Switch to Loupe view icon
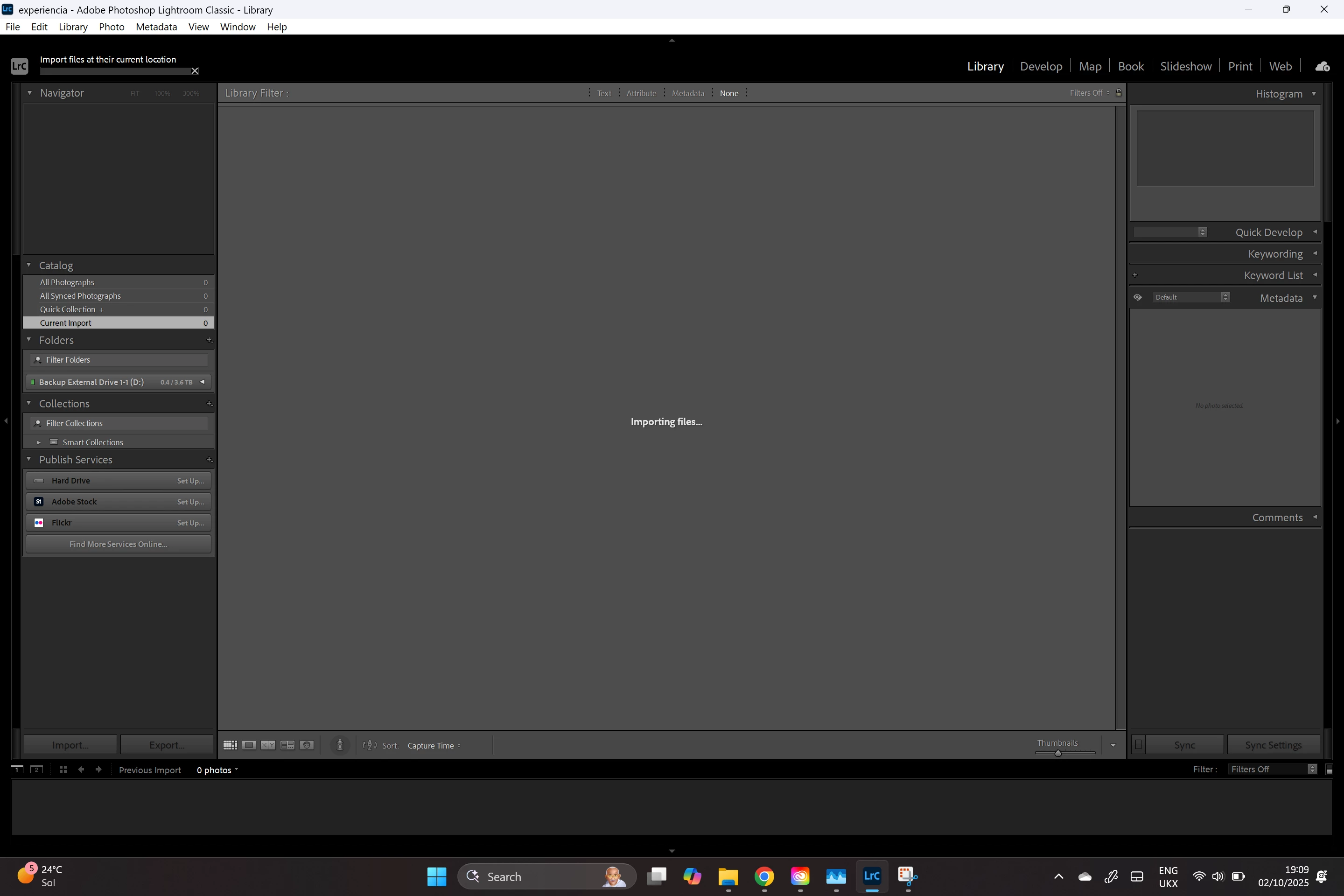Viewport: 1344px width, 896px height. tap(249, 745)
